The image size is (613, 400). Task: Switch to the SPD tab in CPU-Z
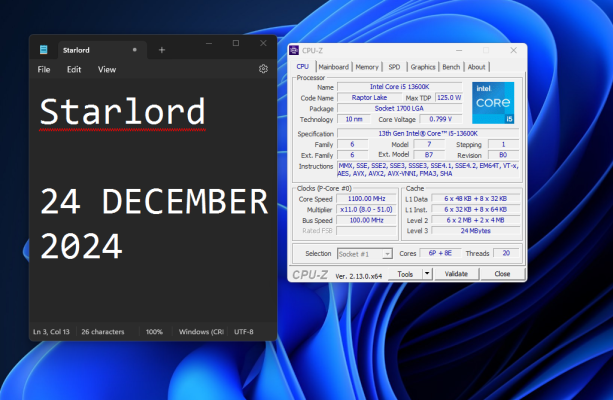click(x=394, y=67)
